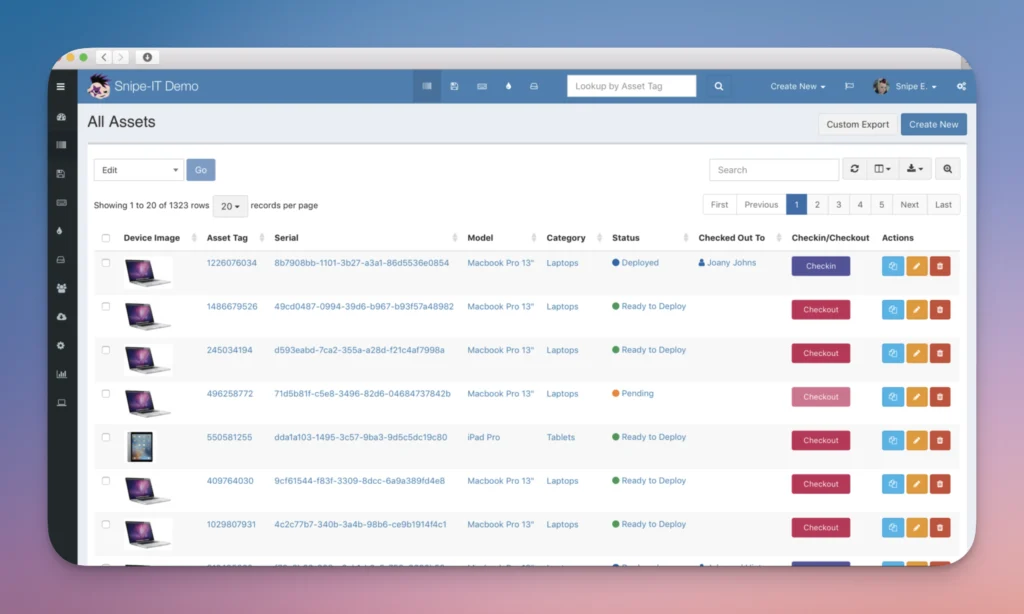Screen dimensions: 1024x614
Task: Check the box for asset 1226076034
Action: point(106,263)
